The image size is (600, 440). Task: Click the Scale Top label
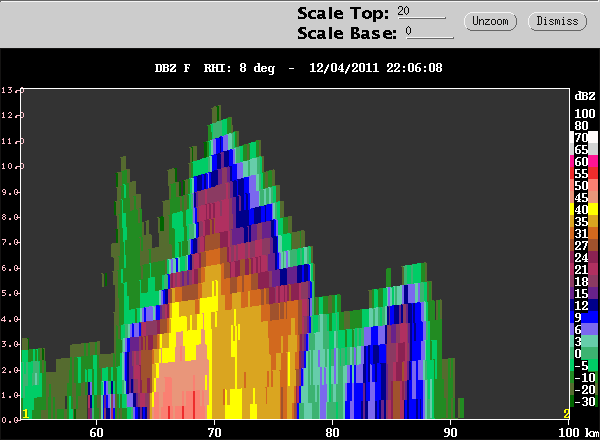(343, 13)
